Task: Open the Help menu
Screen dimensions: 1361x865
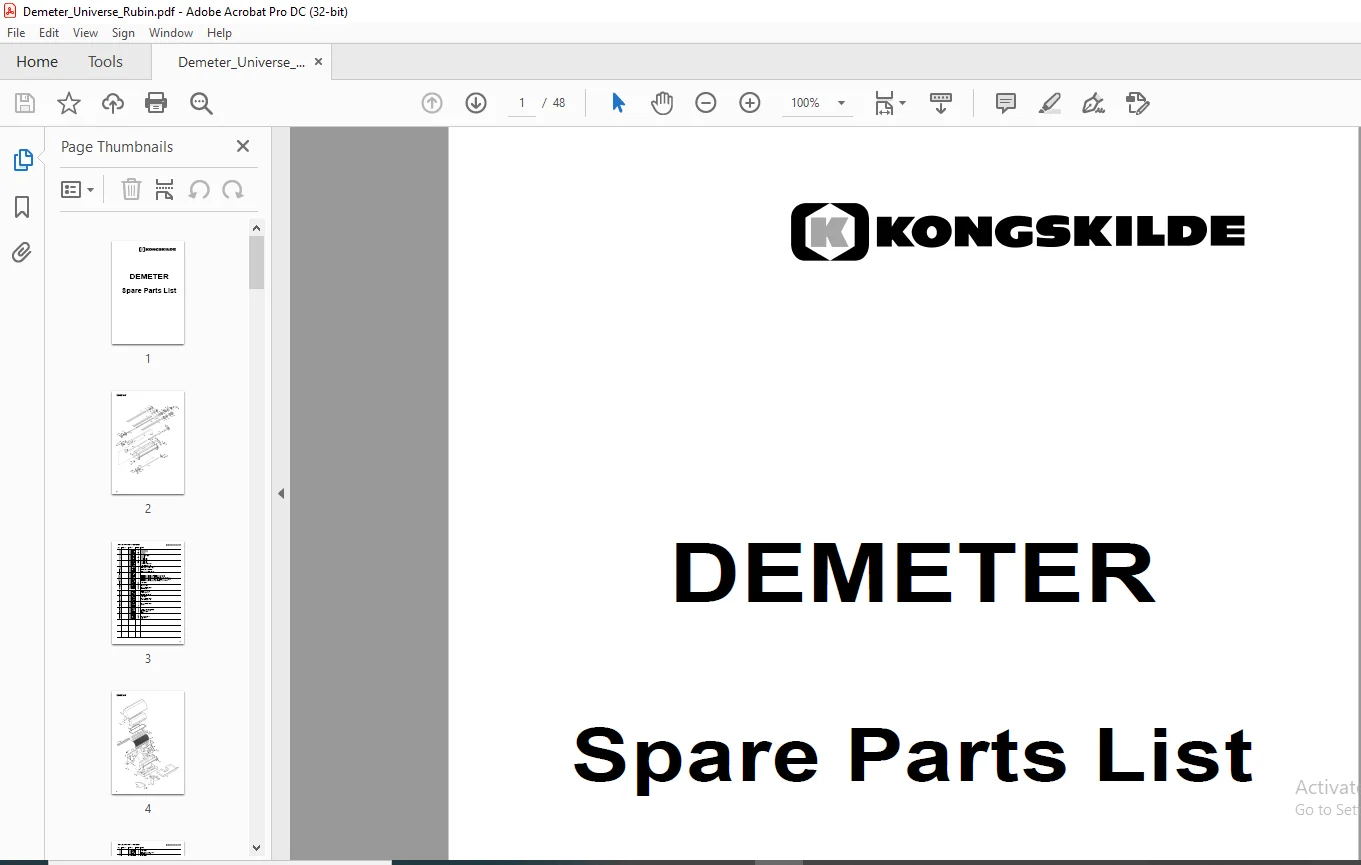Action: 219,33
